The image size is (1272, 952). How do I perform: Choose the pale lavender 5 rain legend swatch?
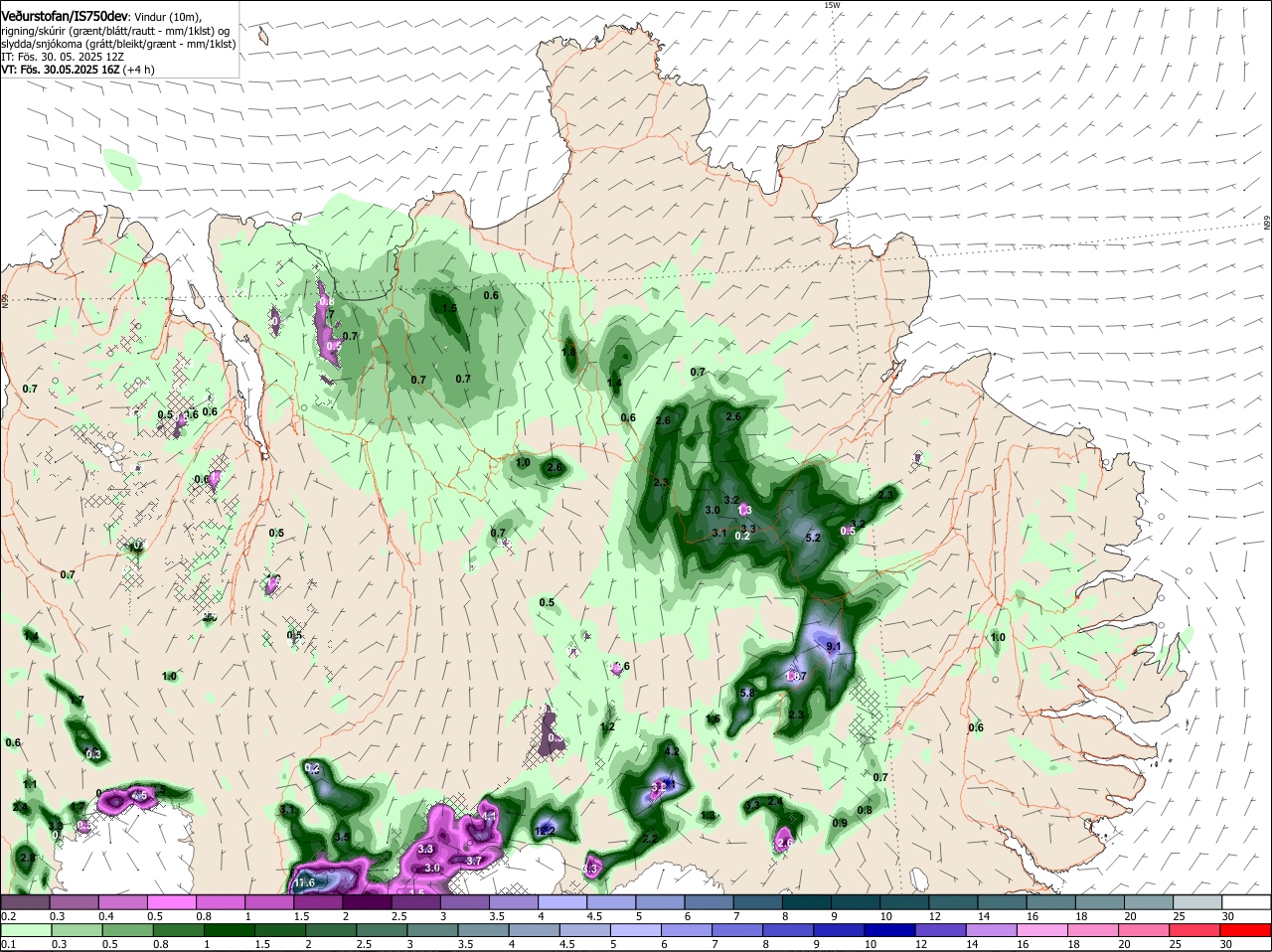[634, 930]
